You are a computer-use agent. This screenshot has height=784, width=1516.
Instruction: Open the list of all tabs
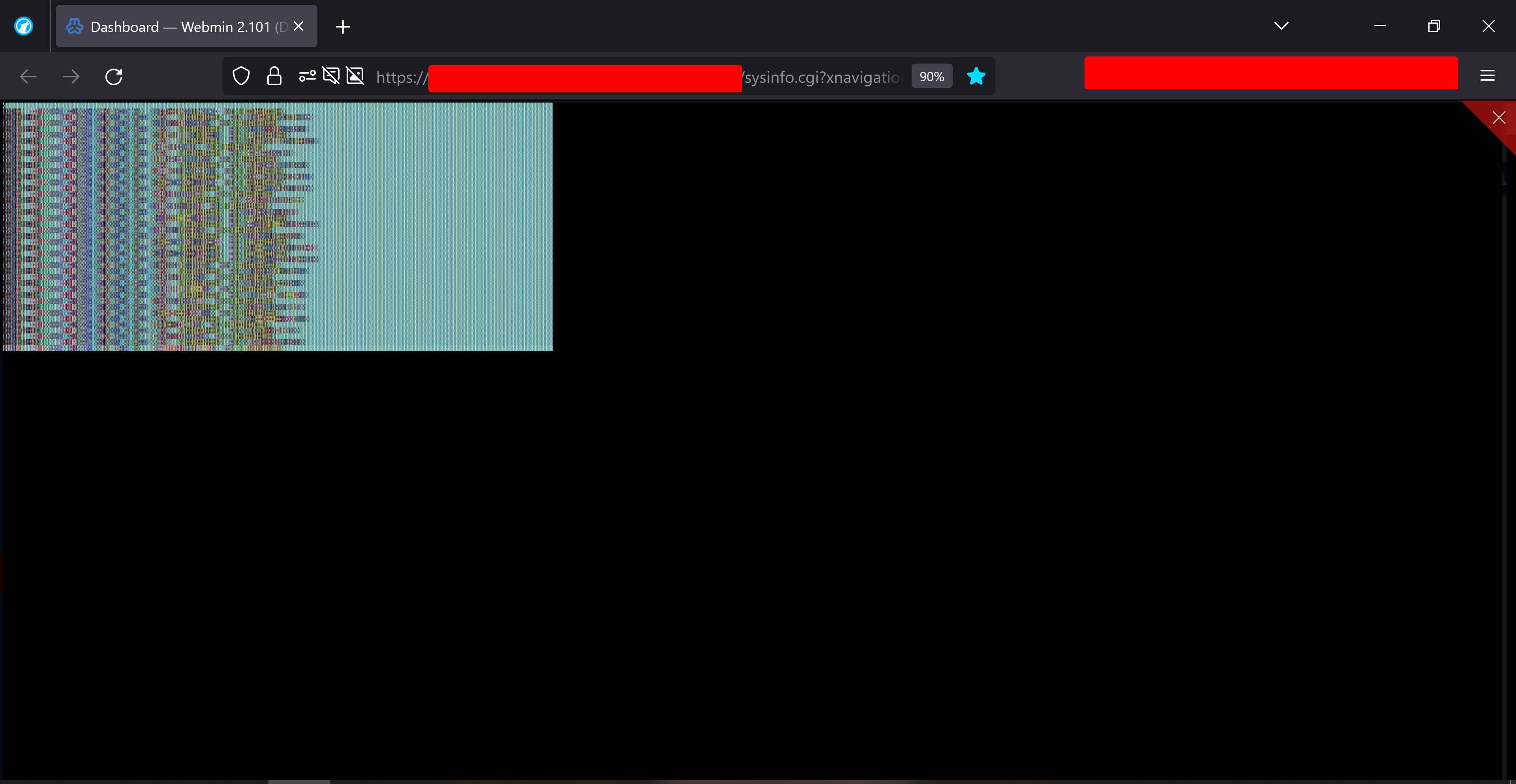tap(1281, 26)
